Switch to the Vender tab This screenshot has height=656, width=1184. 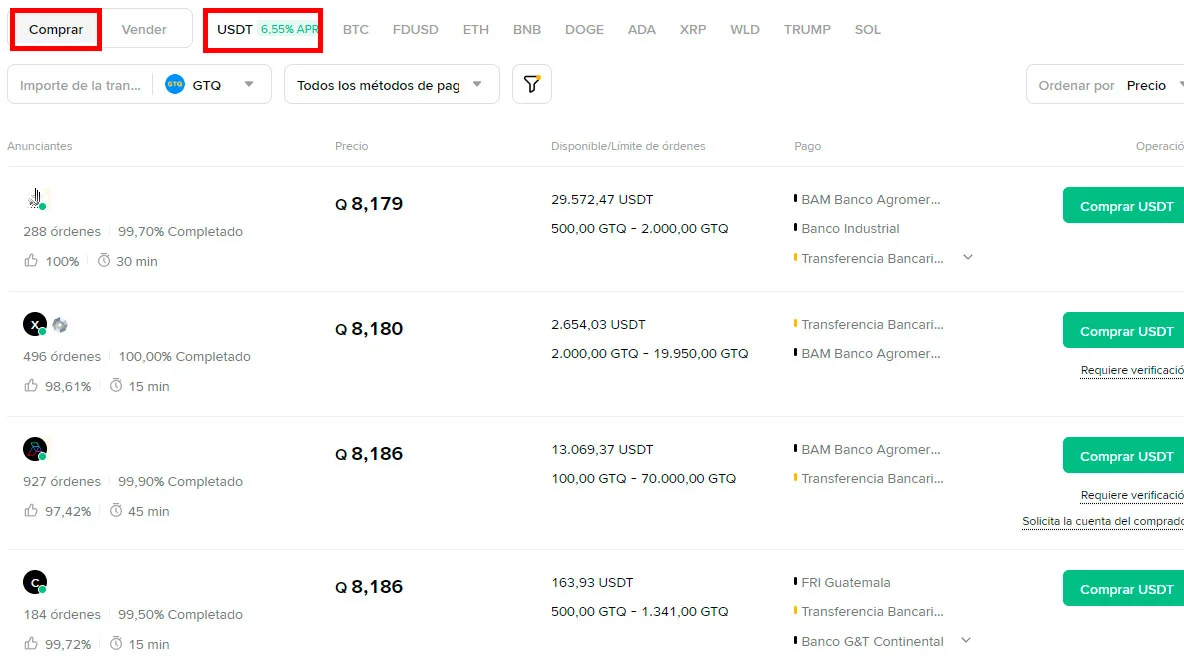click(x=143, y=29)
